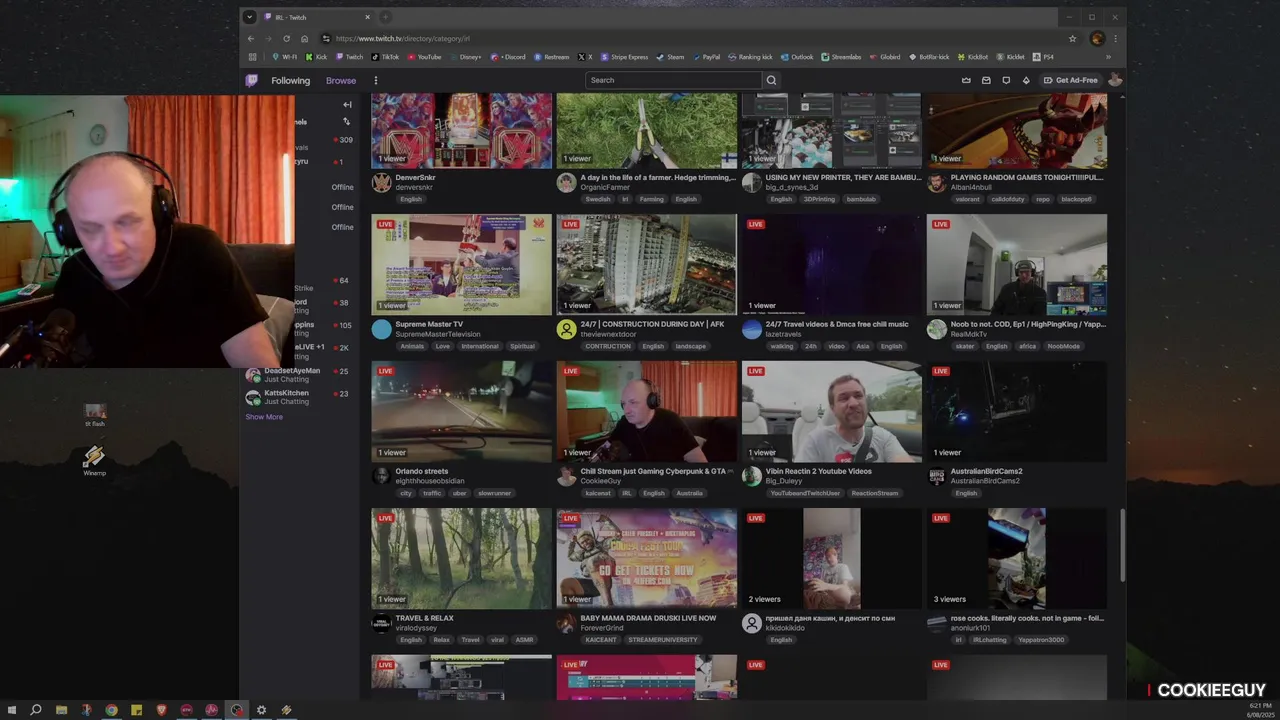Click the 24/7 CONSTRUCTION DURING DAY title

pyautogui.click(x=654, y=324)
